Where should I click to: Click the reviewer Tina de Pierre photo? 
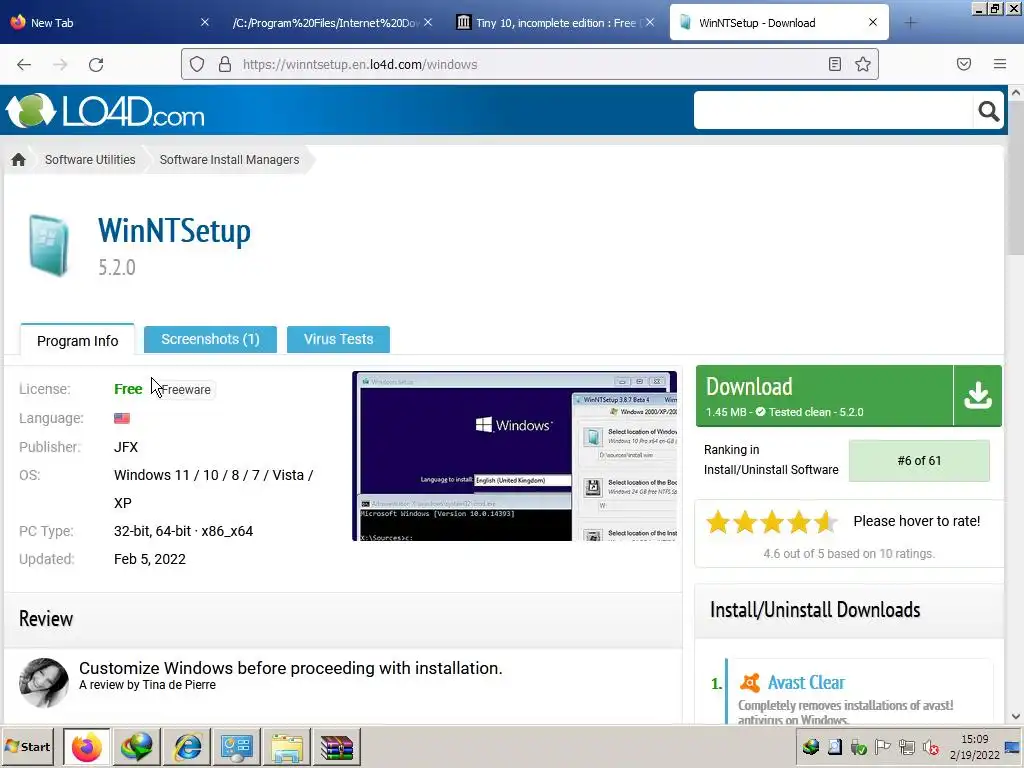tap(43, 683)
